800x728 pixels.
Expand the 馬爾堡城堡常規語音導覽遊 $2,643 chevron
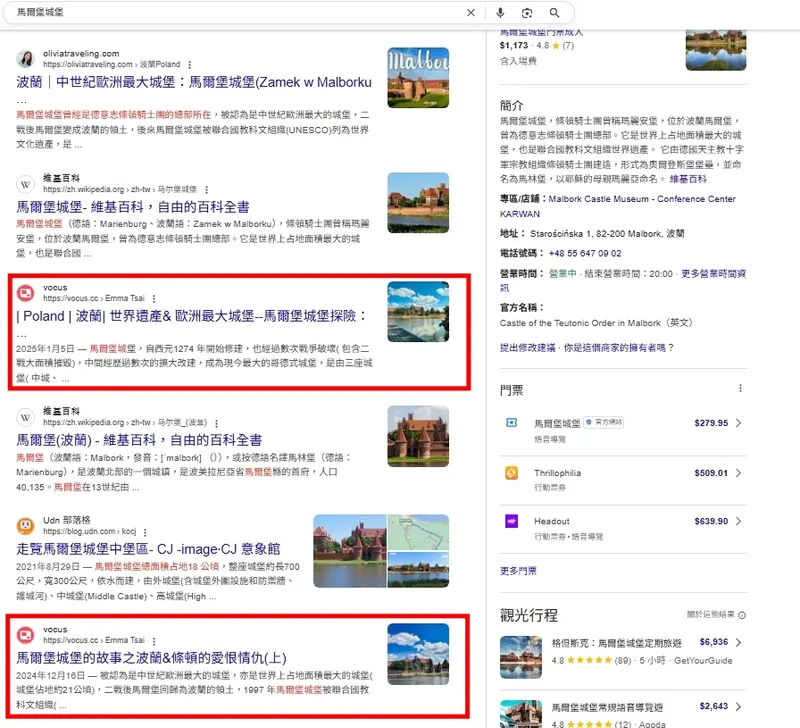point(738,707)
